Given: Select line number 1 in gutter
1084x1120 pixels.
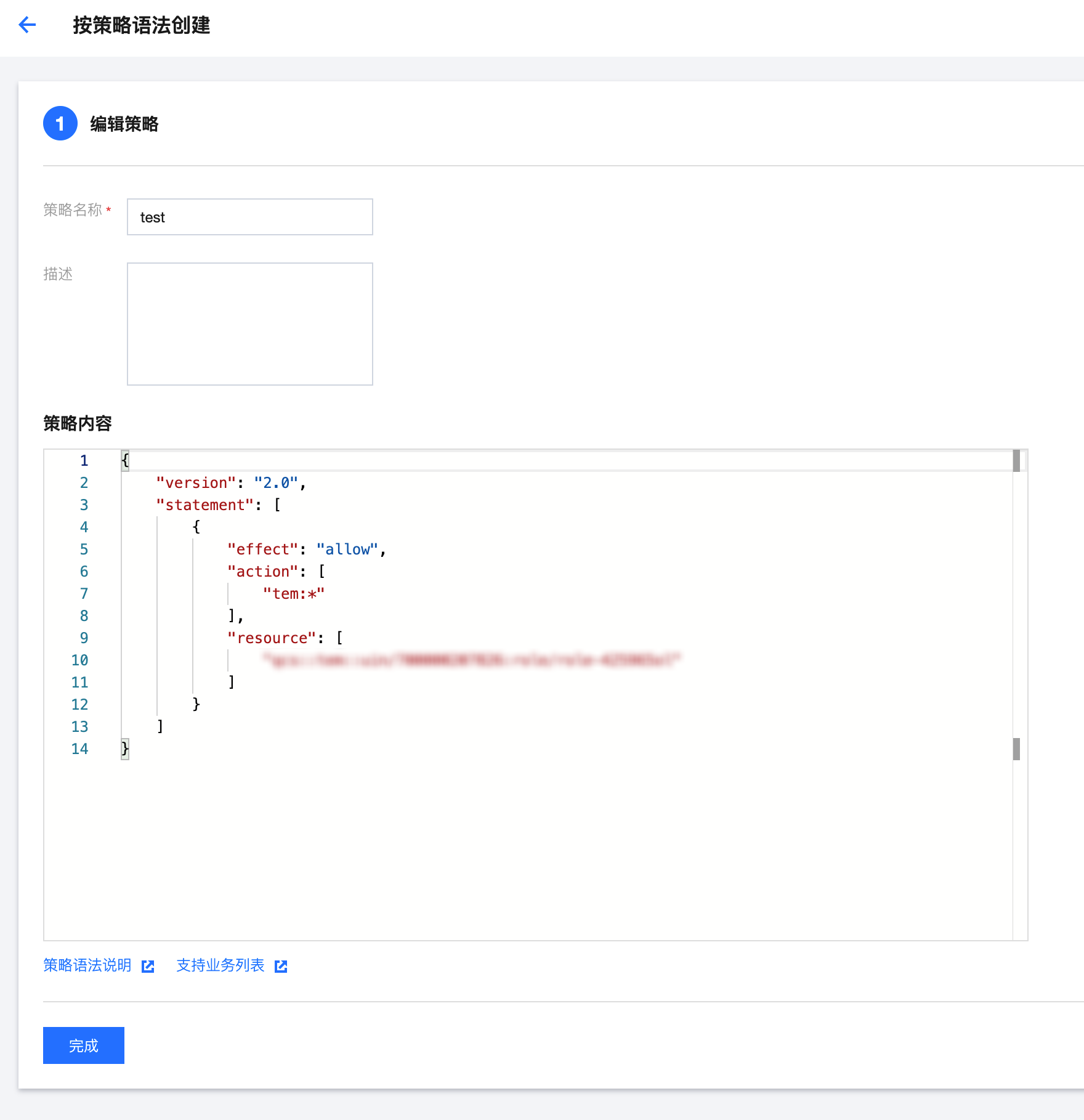Looking at the screenshot, I should pos(84,461).
